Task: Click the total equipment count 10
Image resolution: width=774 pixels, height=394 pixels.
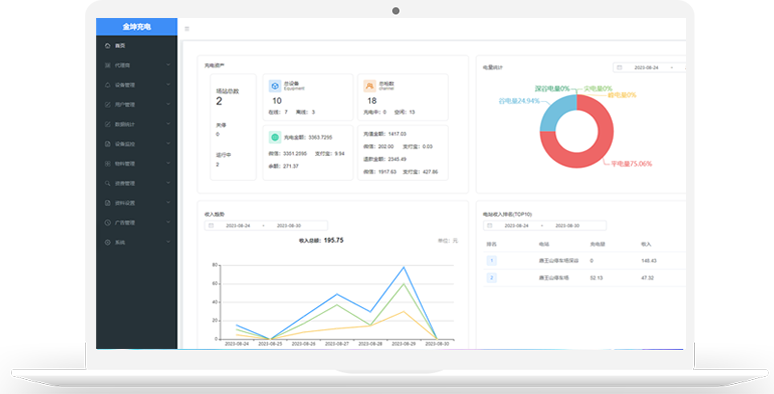Action: (277, 101)
